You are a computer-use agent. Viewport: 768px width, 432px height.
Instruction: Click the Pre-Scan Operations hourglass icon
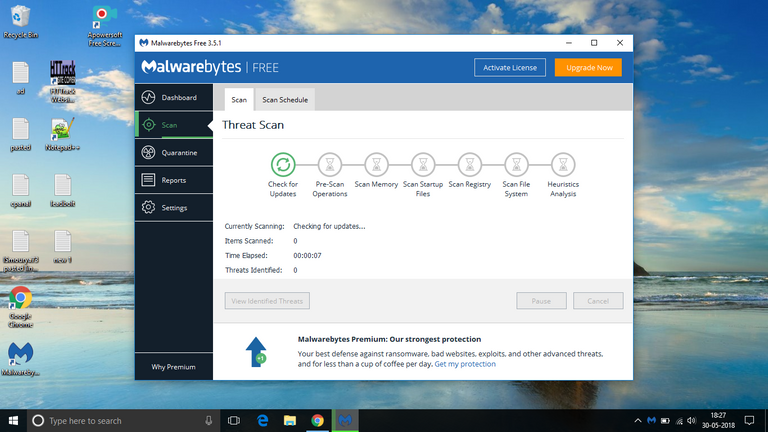[330, 165]
